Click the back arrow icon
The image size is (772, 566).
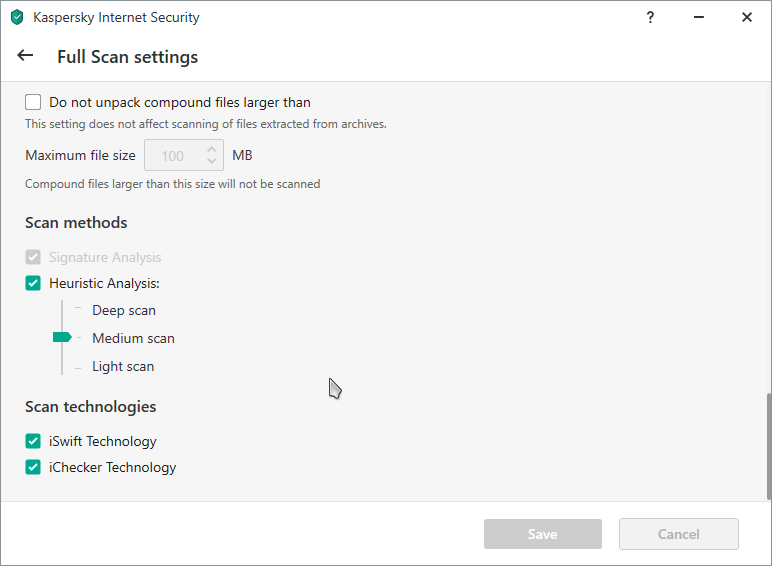[26, 56]
